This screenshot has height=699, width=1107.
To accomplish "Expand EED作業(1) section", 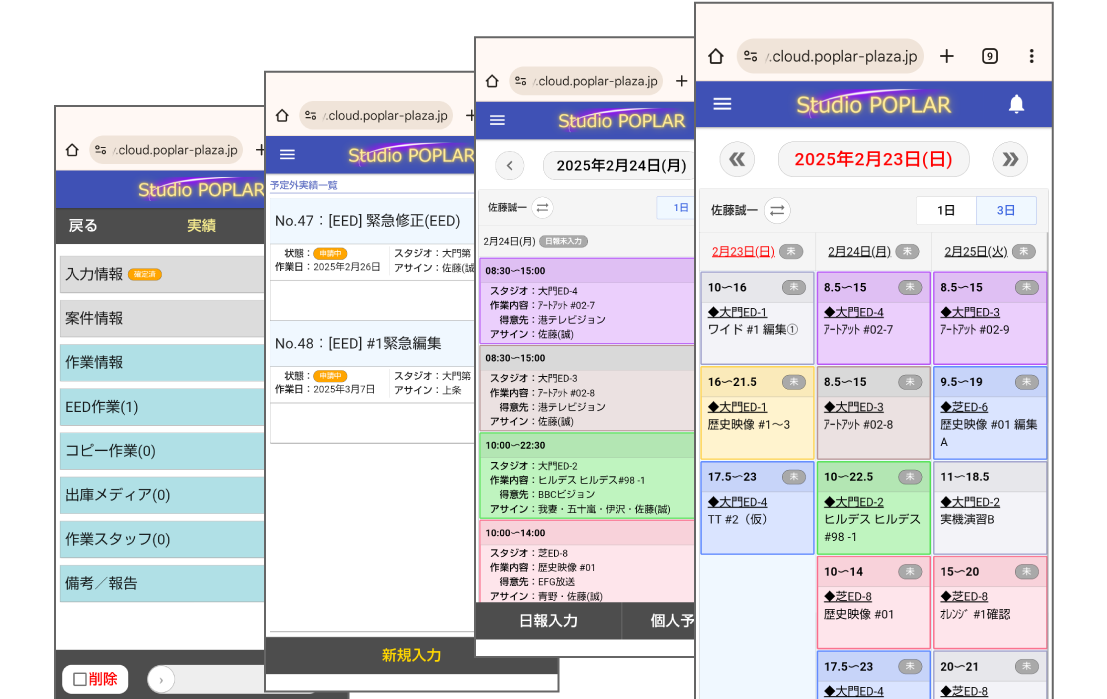I will click(x=162, y=407).
